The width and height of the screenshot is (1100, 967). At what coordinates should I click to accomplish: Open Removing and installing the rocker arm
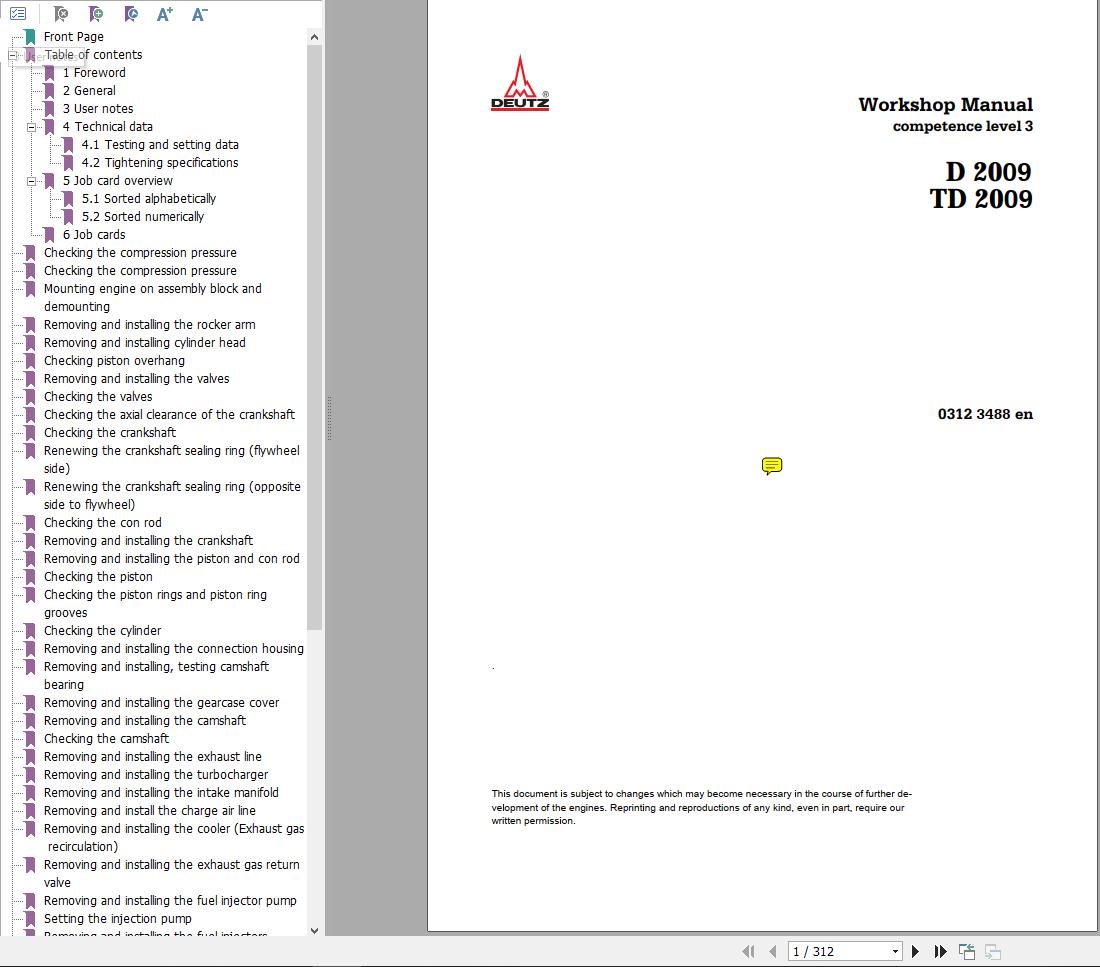click(x=149, y=325)
